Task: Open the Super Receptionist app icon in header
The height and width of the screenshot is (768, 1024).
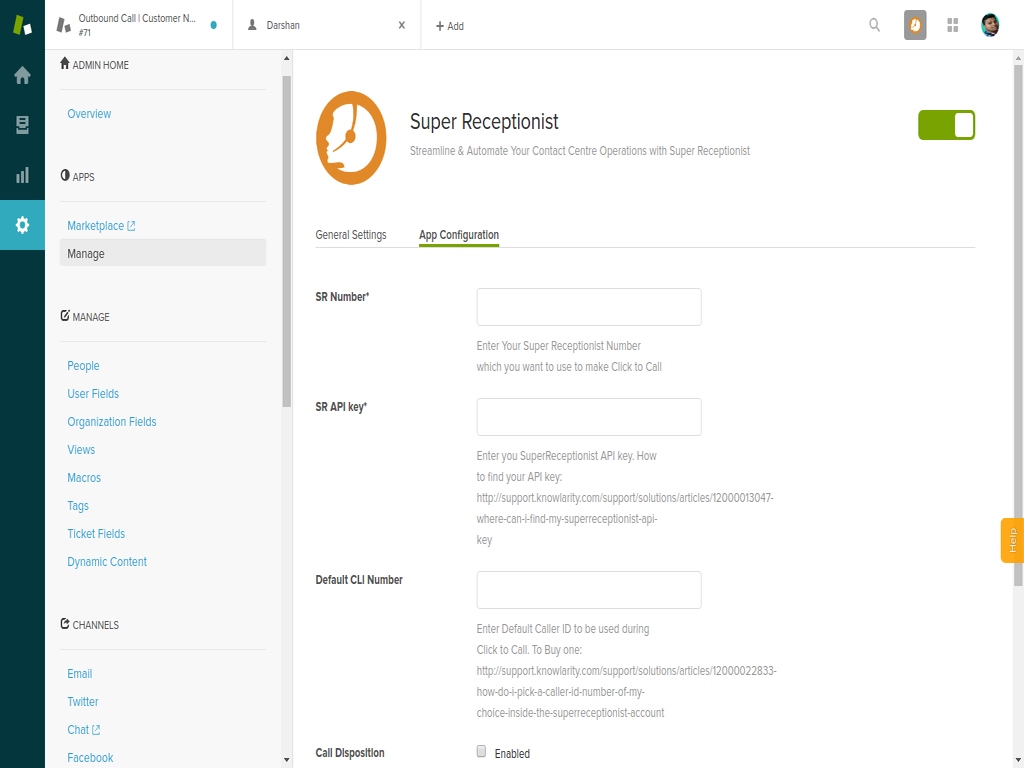Action: (x=915, y=25)
